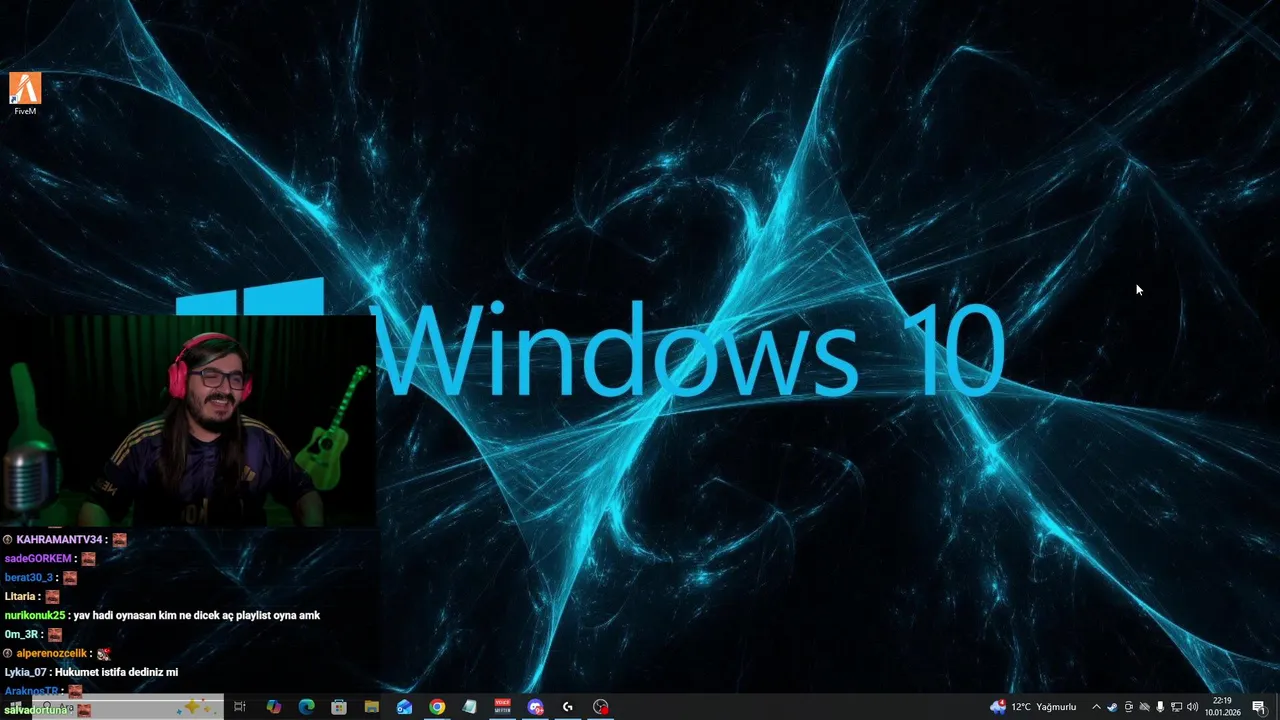This screenshot has height=720, width=1280.
Task: Open the microphone tray icon
Action: click(1160, 707)
